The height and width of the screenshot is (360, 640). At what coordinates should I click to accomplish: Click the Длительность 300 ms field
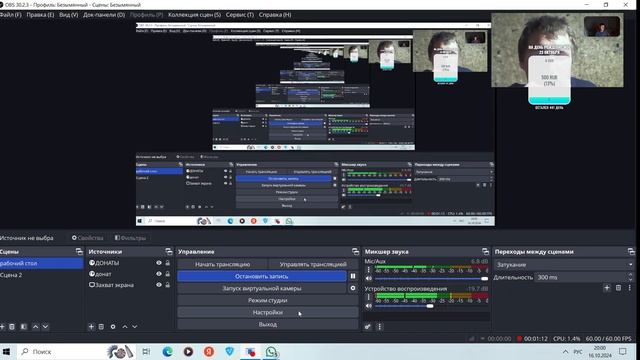point(584,277)
